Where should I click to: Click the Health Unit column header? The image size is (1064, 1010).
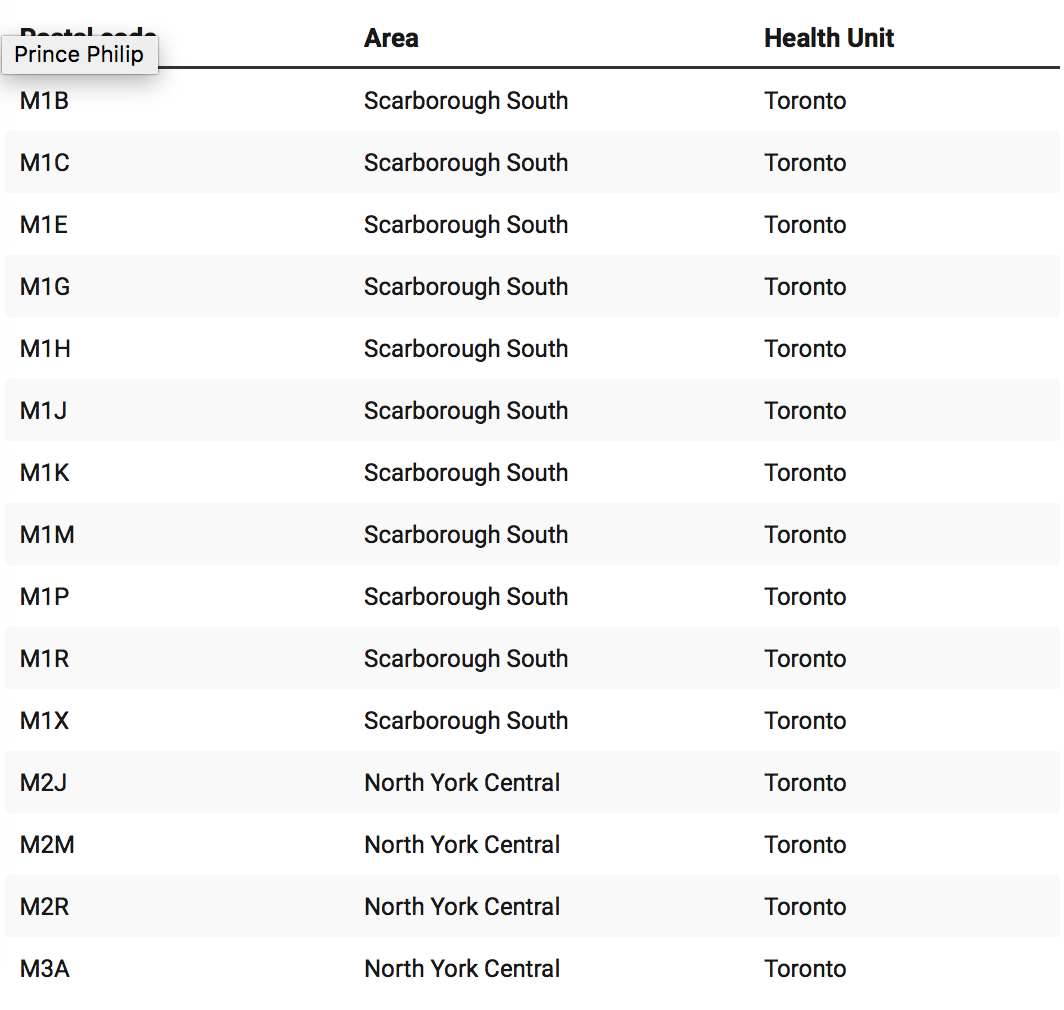pyautogui.click(x=829, y=39)
